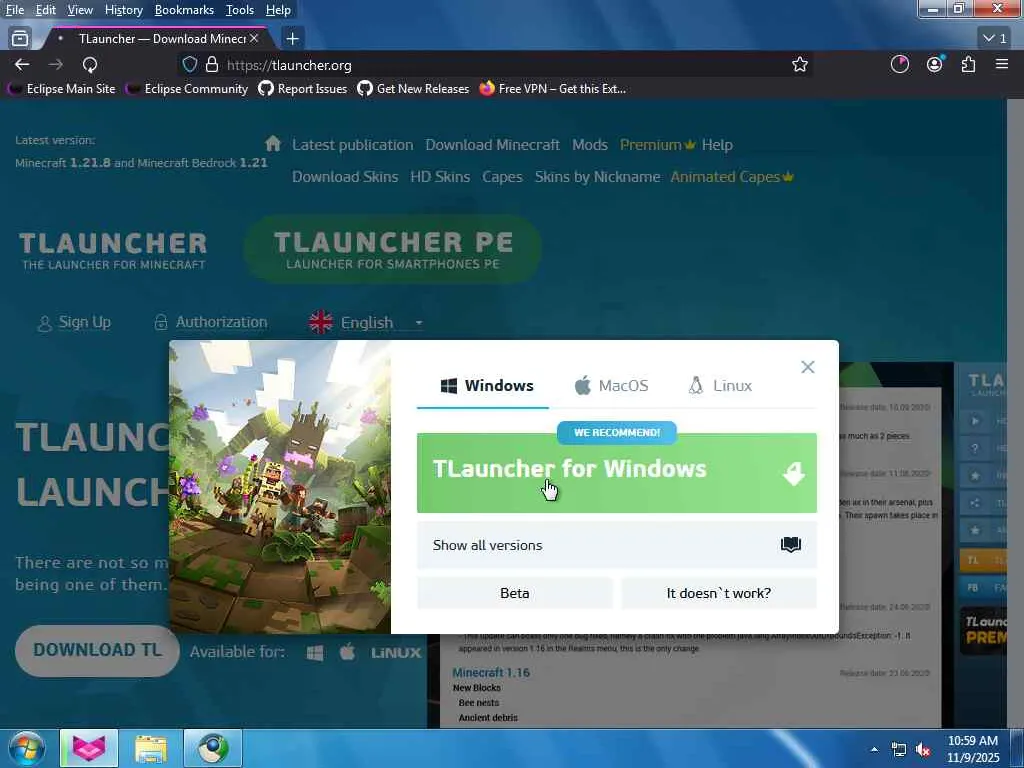Open the pink browser taskbar icon

(89, 748)
